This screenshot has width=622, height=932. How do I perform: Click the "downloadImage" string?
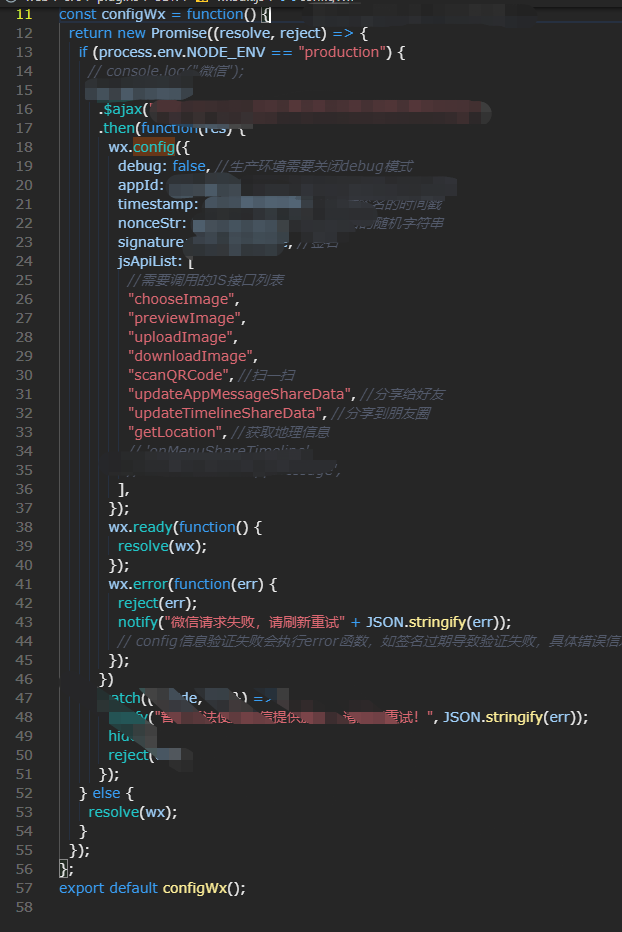point(190,357)
